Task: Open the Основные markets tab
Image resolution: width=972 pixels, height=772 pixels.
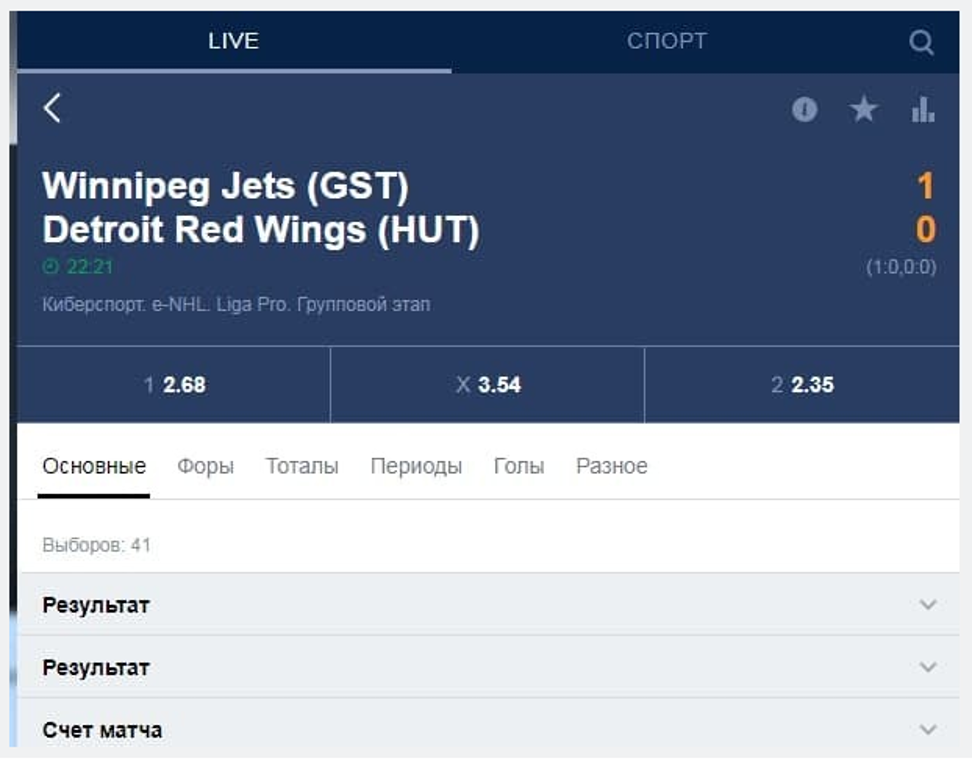Action: tap(94, 466)
